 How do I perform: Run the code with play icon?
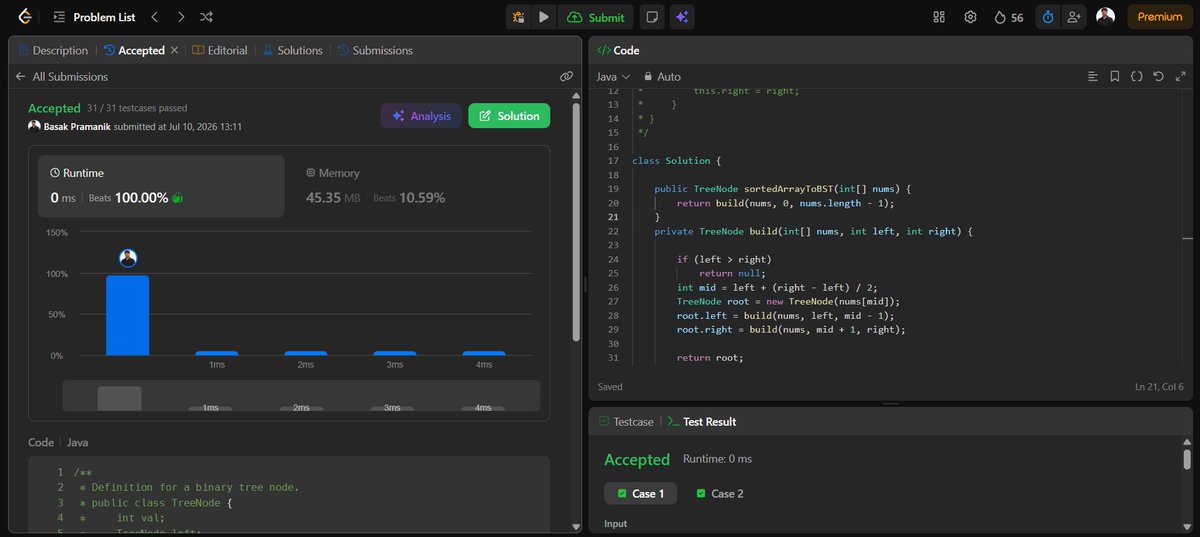[544, 17]
